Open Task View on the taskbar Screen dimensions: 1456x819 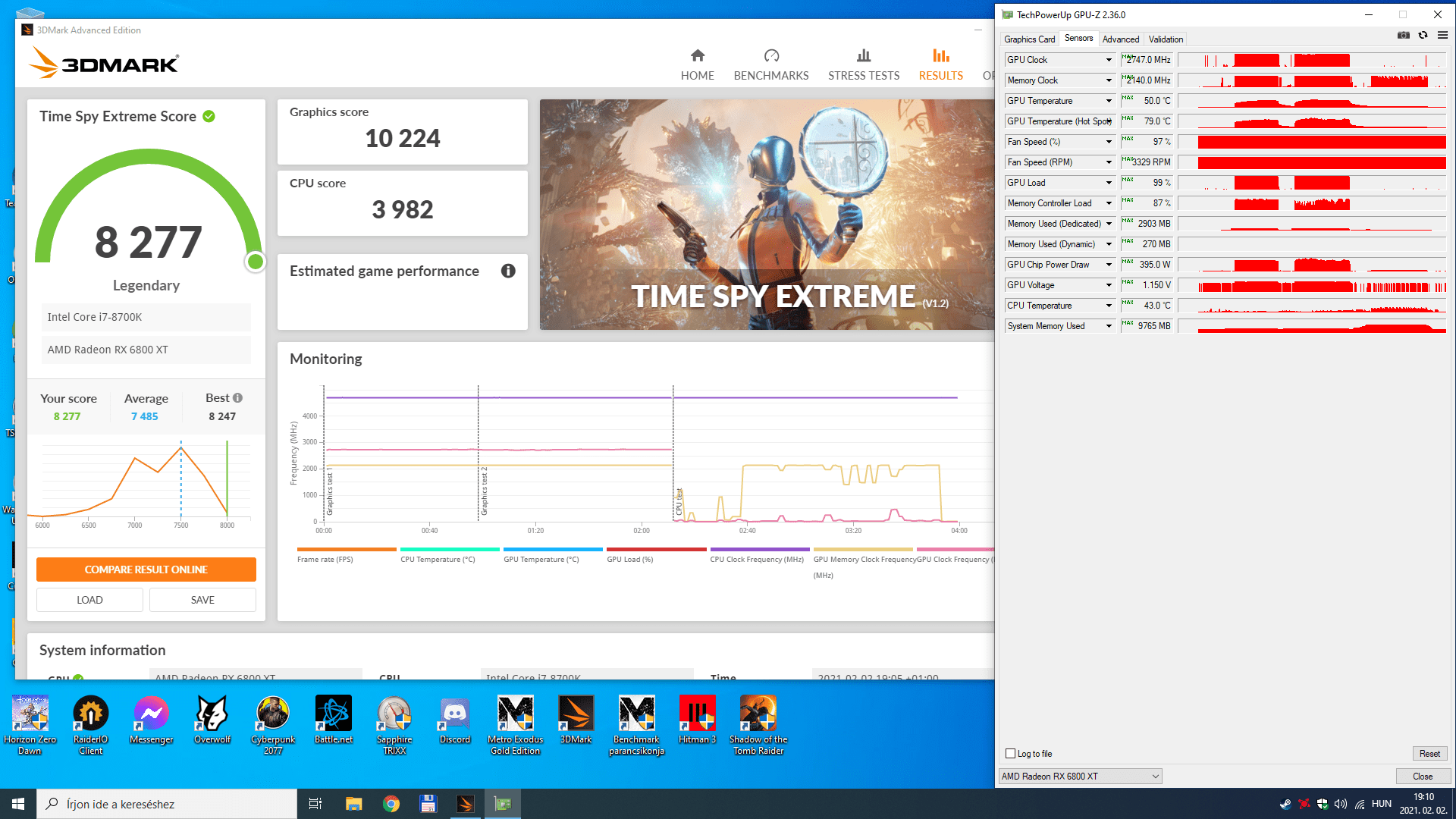point(315,804)
